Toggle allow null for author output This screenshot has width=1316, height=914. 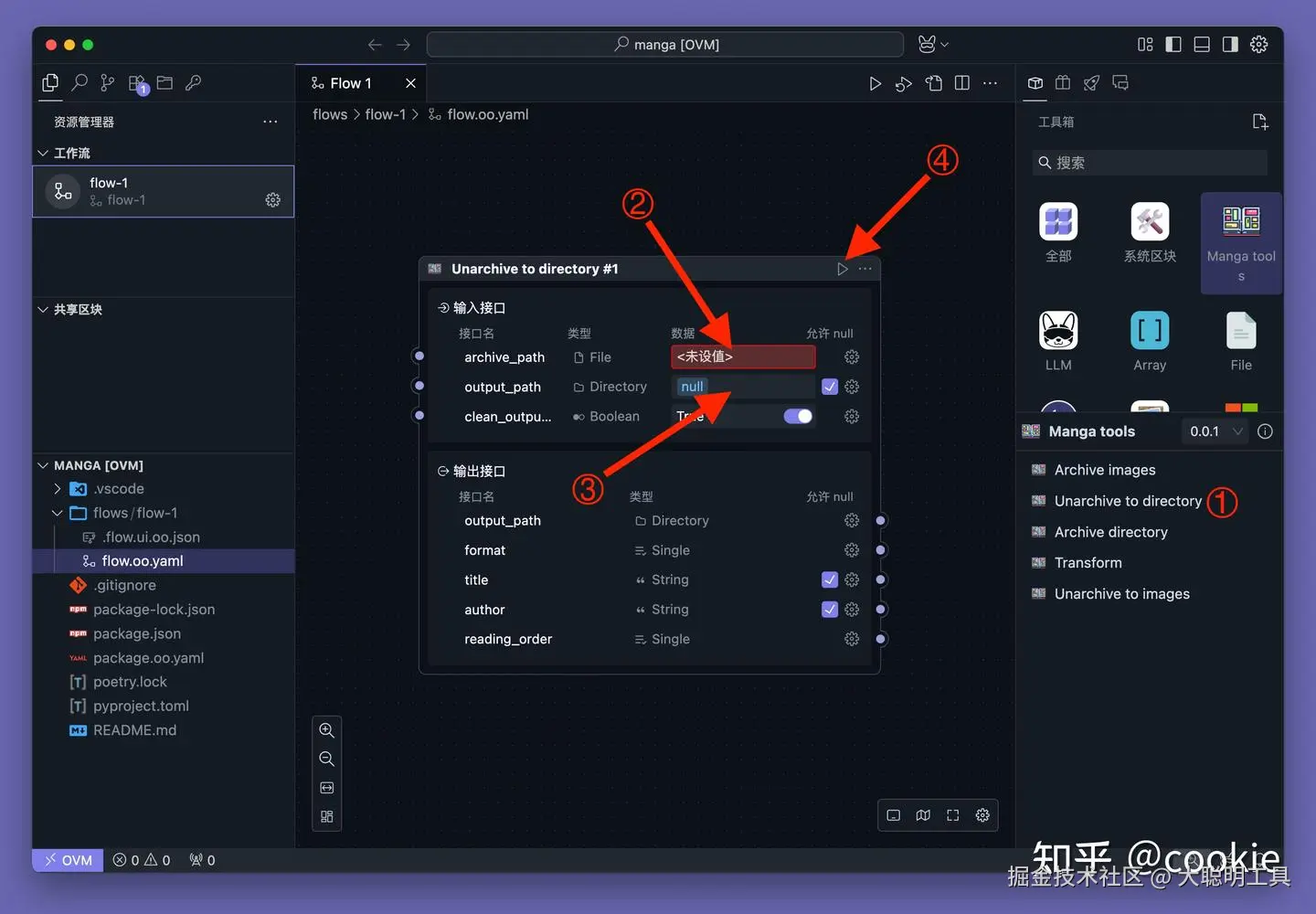click(830, 610)
